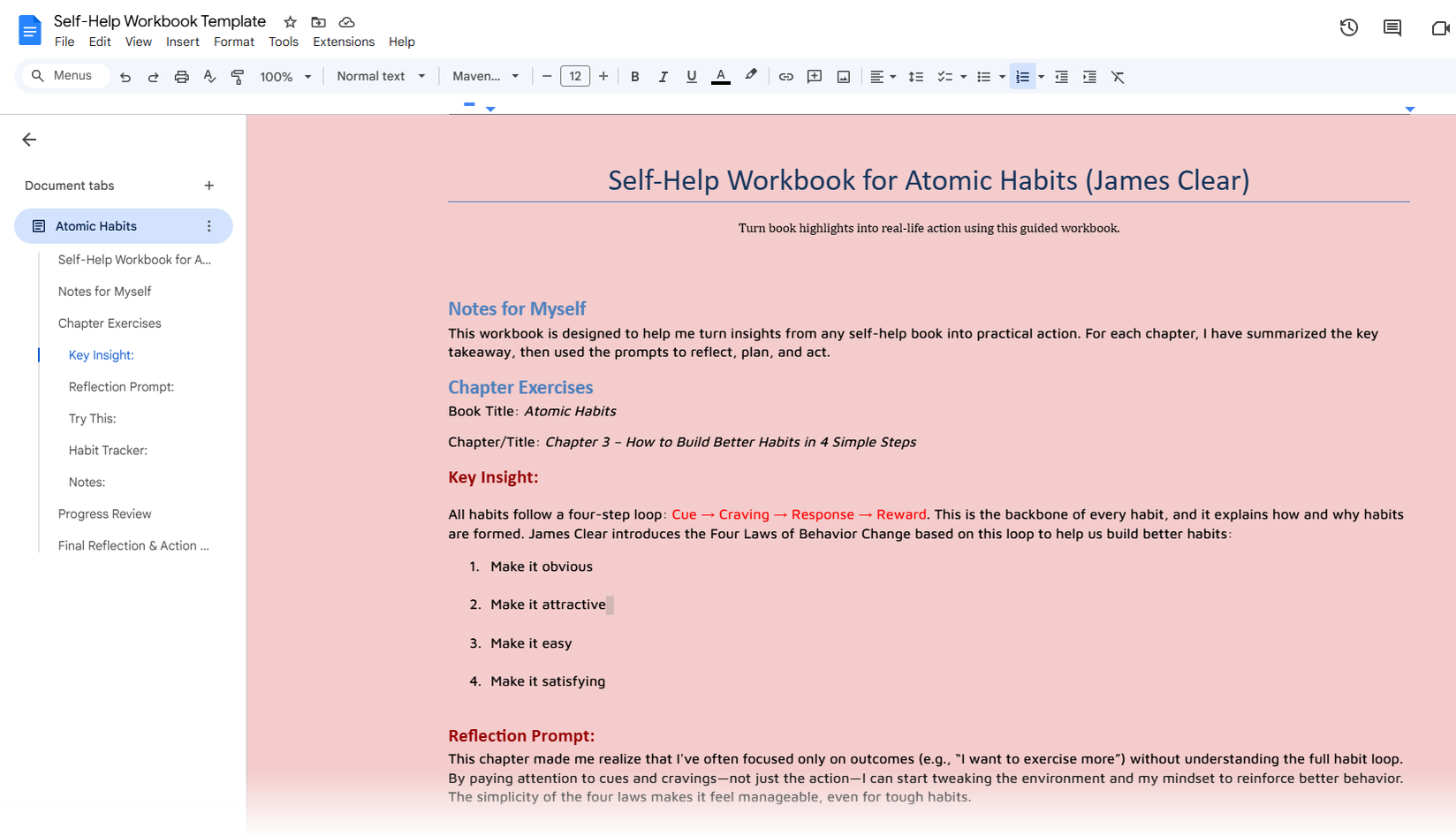Open Atomic Habits tab options menu

[209, 226]
